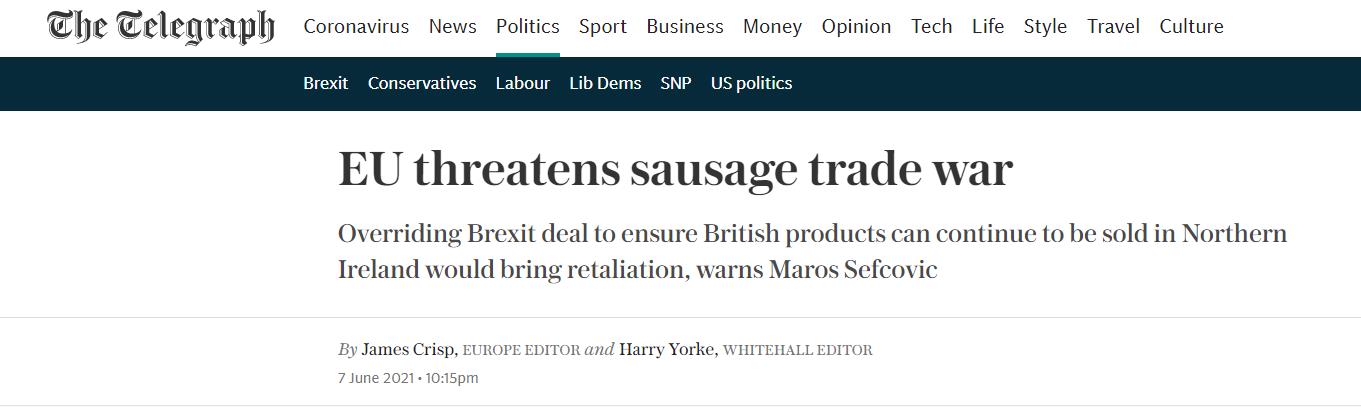Image resolution: width=1361 pixels, height=408 pixels.
Task: Visit the Opinion section
Action: point(856,27)
